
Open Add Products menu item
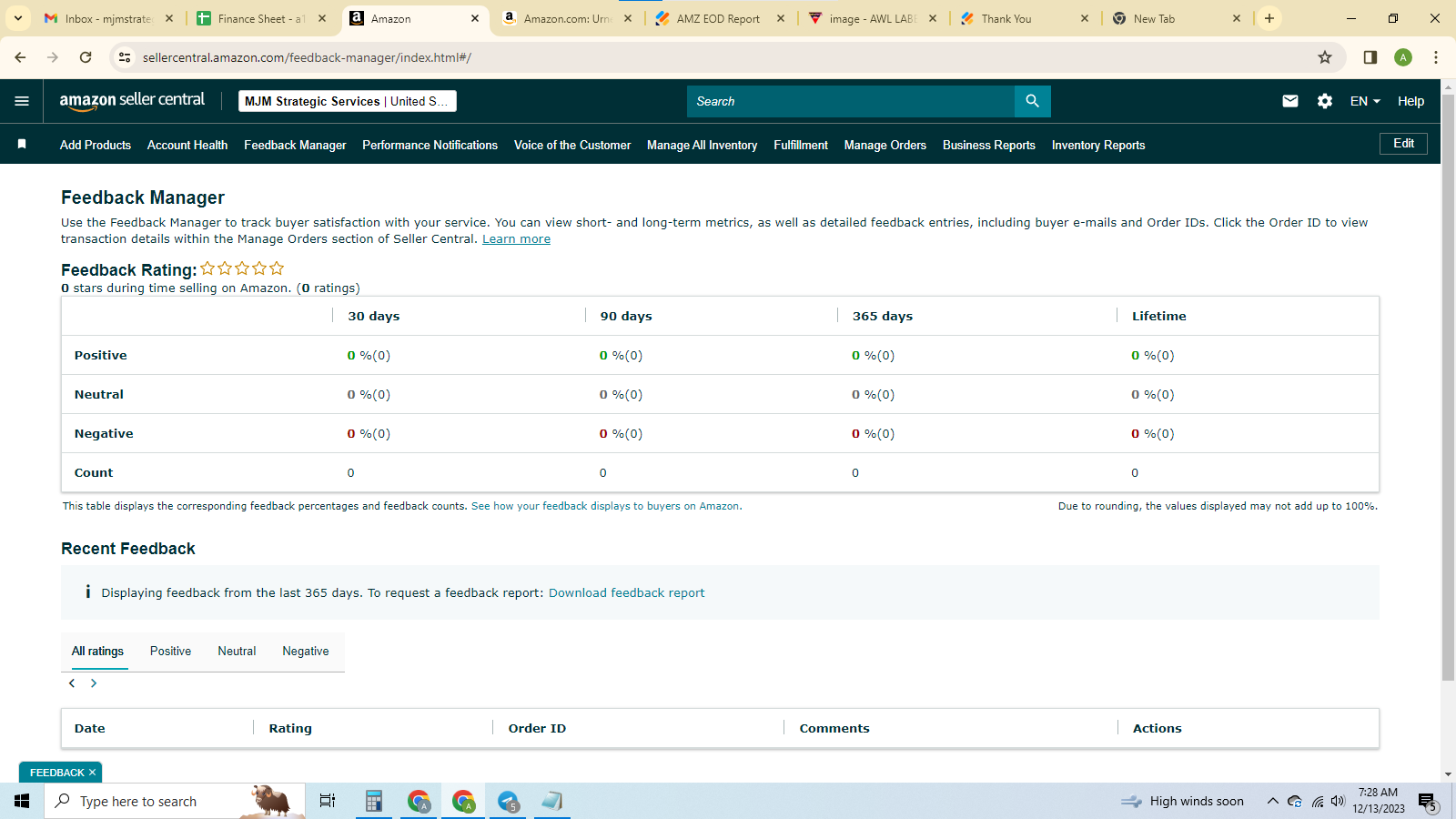coord(96,145)
